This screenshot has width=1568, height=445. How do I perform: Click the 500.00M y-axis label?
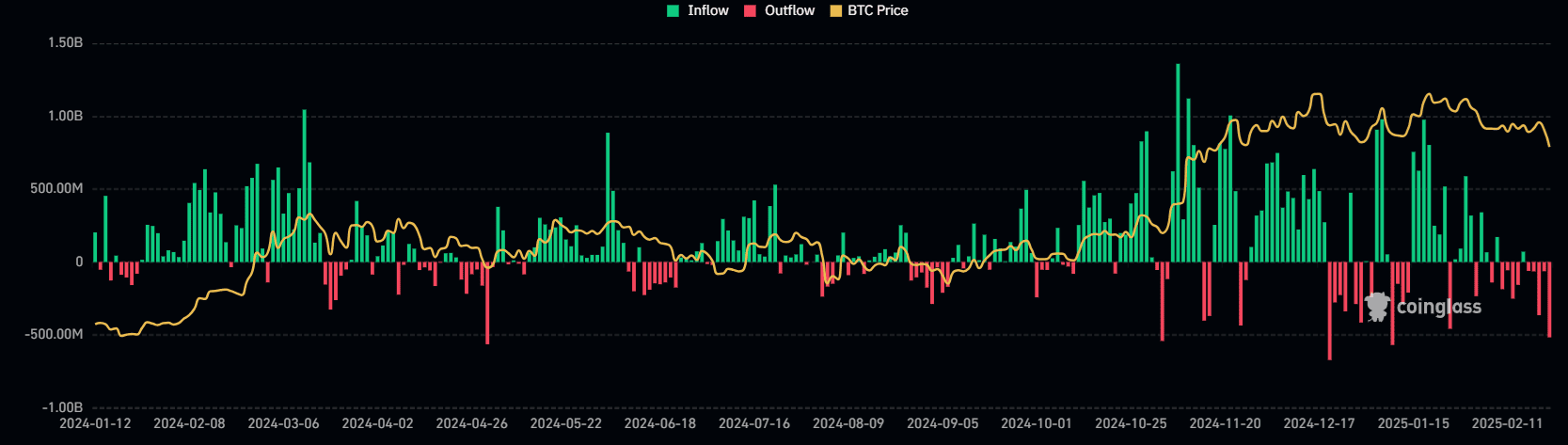56,189
